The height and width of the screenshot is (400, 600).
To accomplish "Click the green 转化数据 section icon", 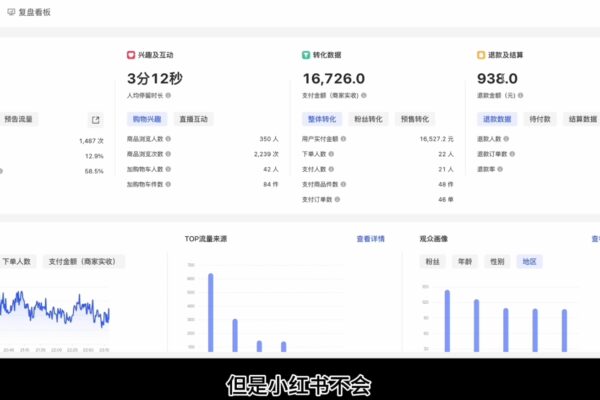I will click(x=306, y=55).
